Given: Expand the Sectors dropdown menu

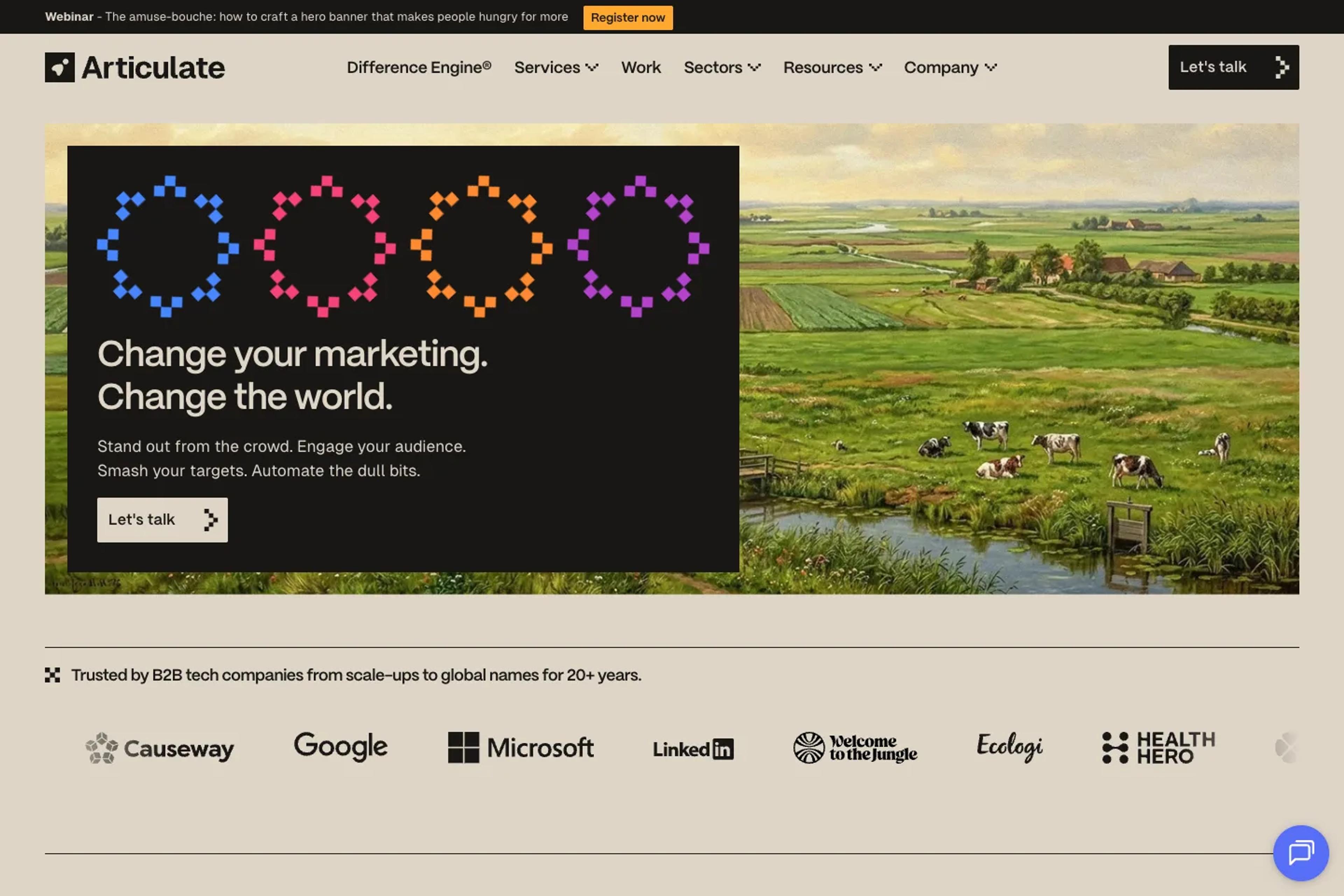Looking at the screenshot, I should (x=722, y=68).
